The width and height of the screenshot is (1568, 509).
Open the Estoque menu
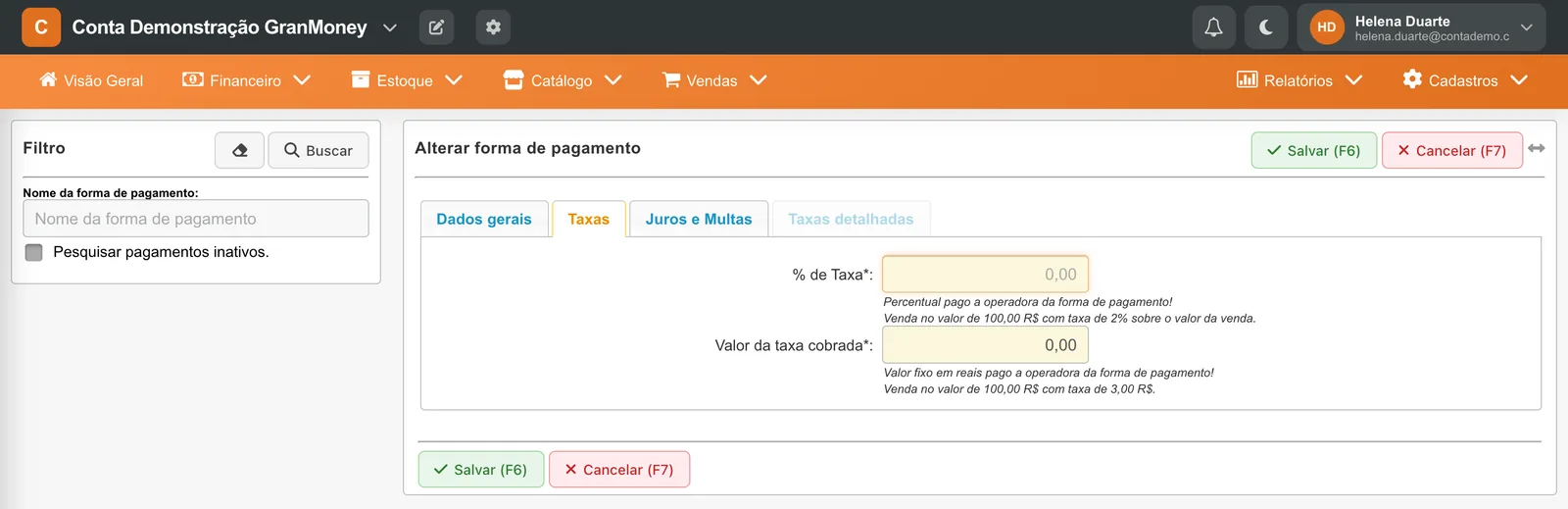pyautogui.click(x=406, y=80)
